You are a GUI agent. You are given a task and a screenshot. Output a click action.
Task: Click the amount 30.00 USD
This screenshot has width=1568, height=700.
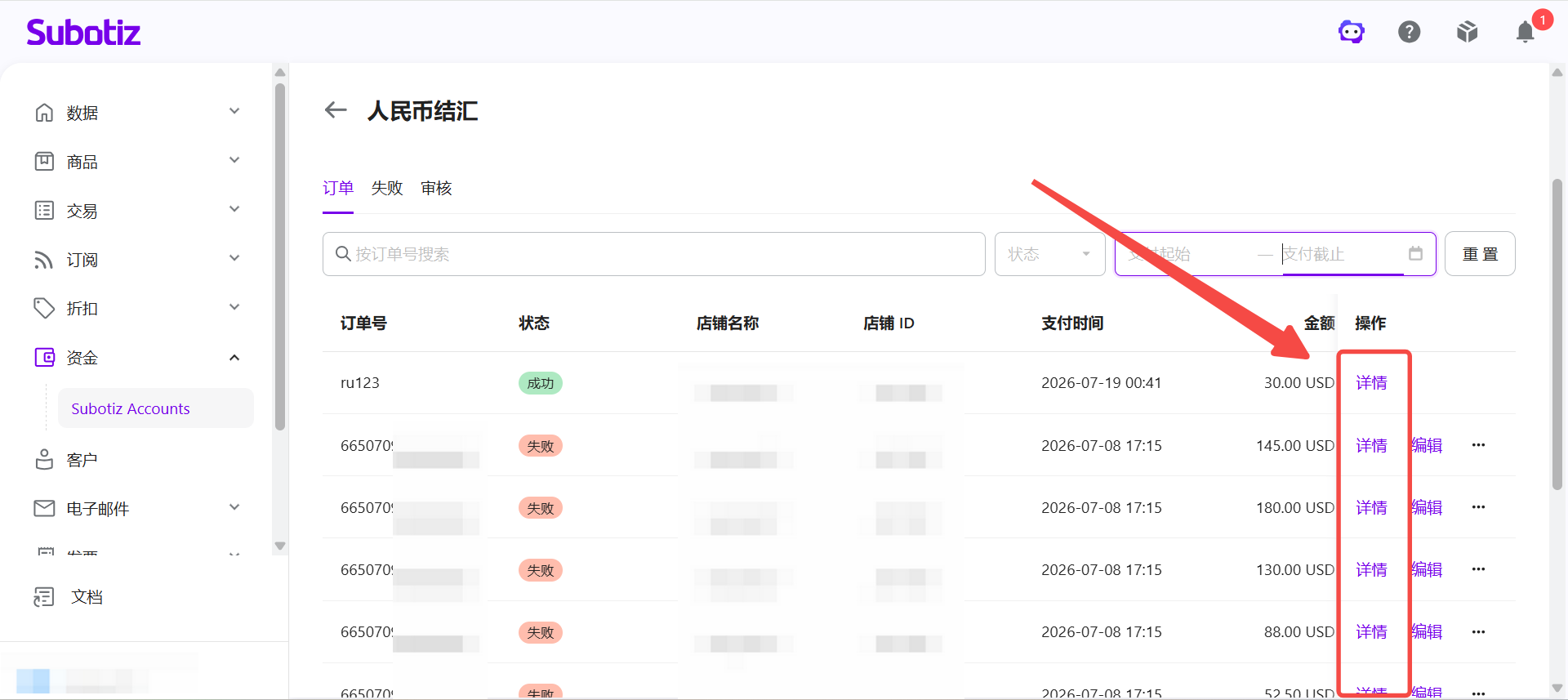1299,382
